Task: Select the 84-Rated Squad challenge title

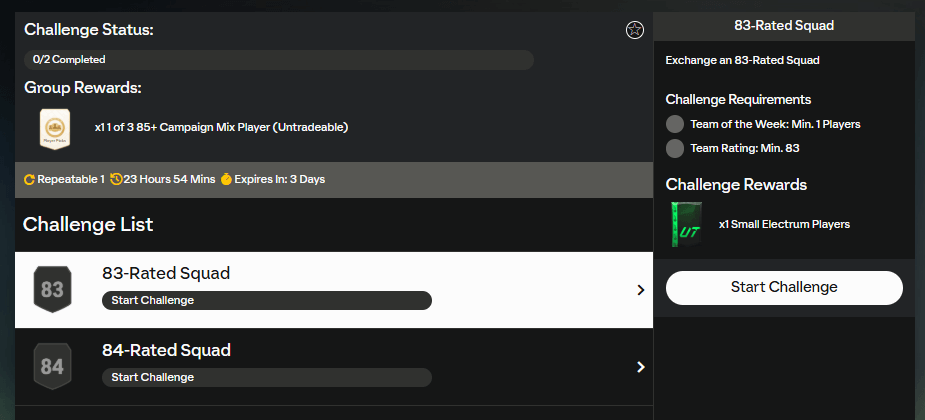Action: click(166, 350)
